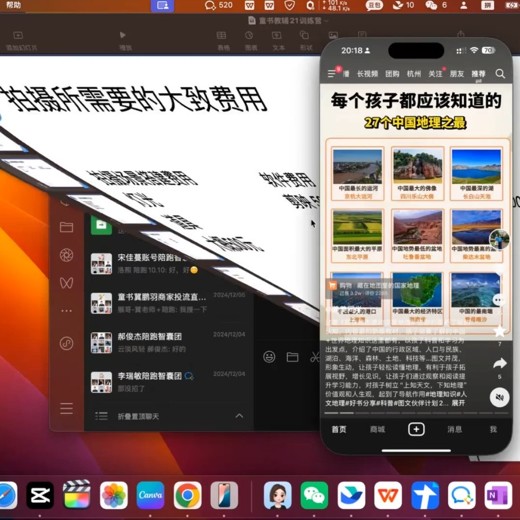
Task: Tap the author avatar on Douyin post
Action: pyautogui.click(x=499, y=239)
